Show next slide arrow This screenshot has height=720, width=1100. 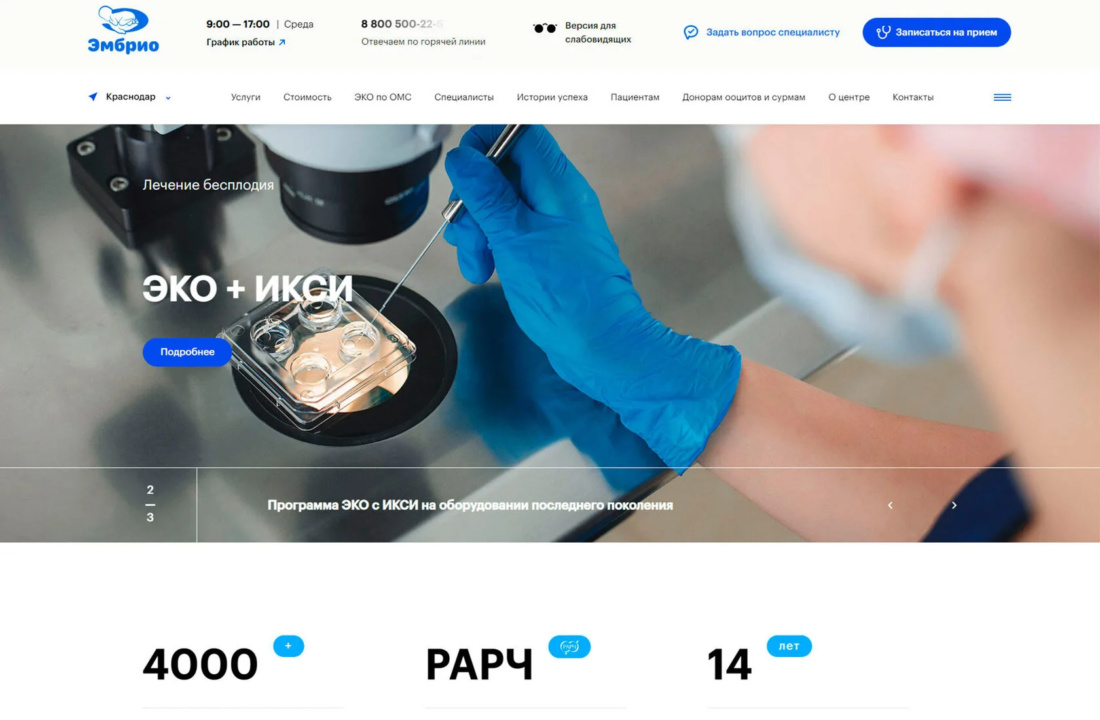954,505
